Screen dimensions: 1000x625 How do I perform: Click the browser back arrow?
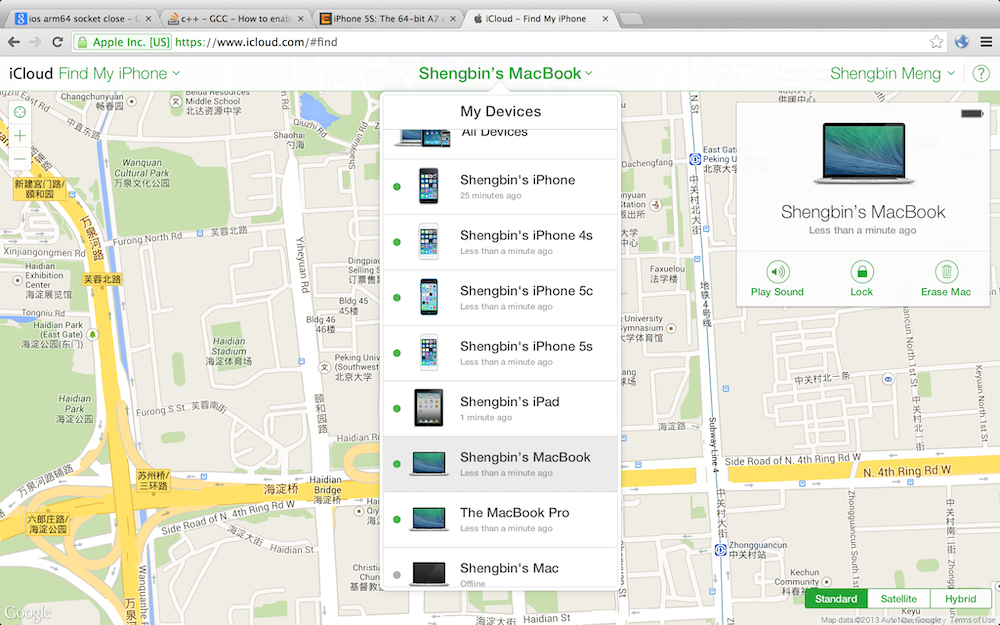[x=14, y=42]
